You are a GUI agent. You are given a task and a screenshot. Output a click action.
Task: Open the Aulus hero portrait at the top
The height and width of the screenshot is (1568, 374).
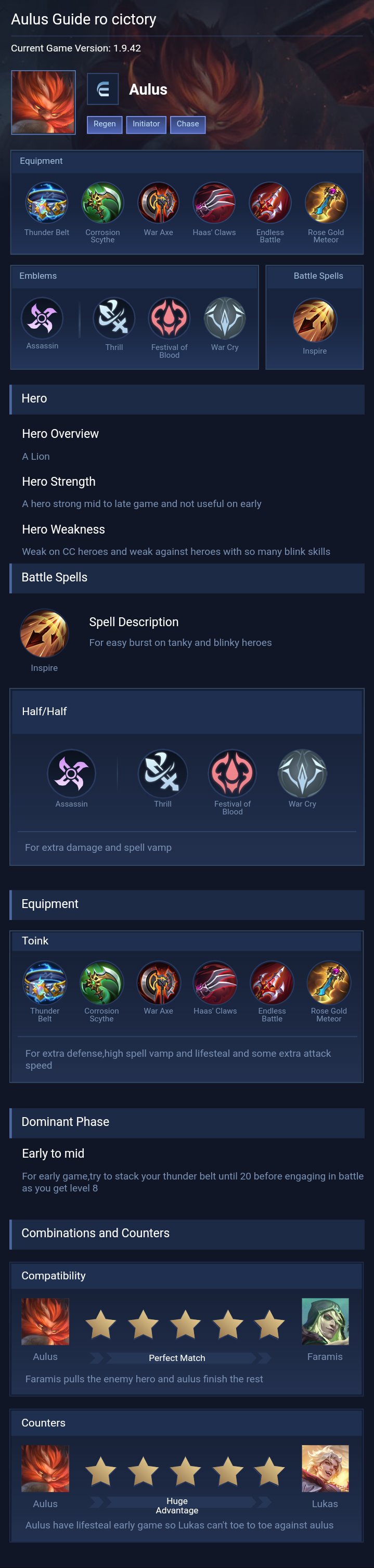click(x=43, y=102)
